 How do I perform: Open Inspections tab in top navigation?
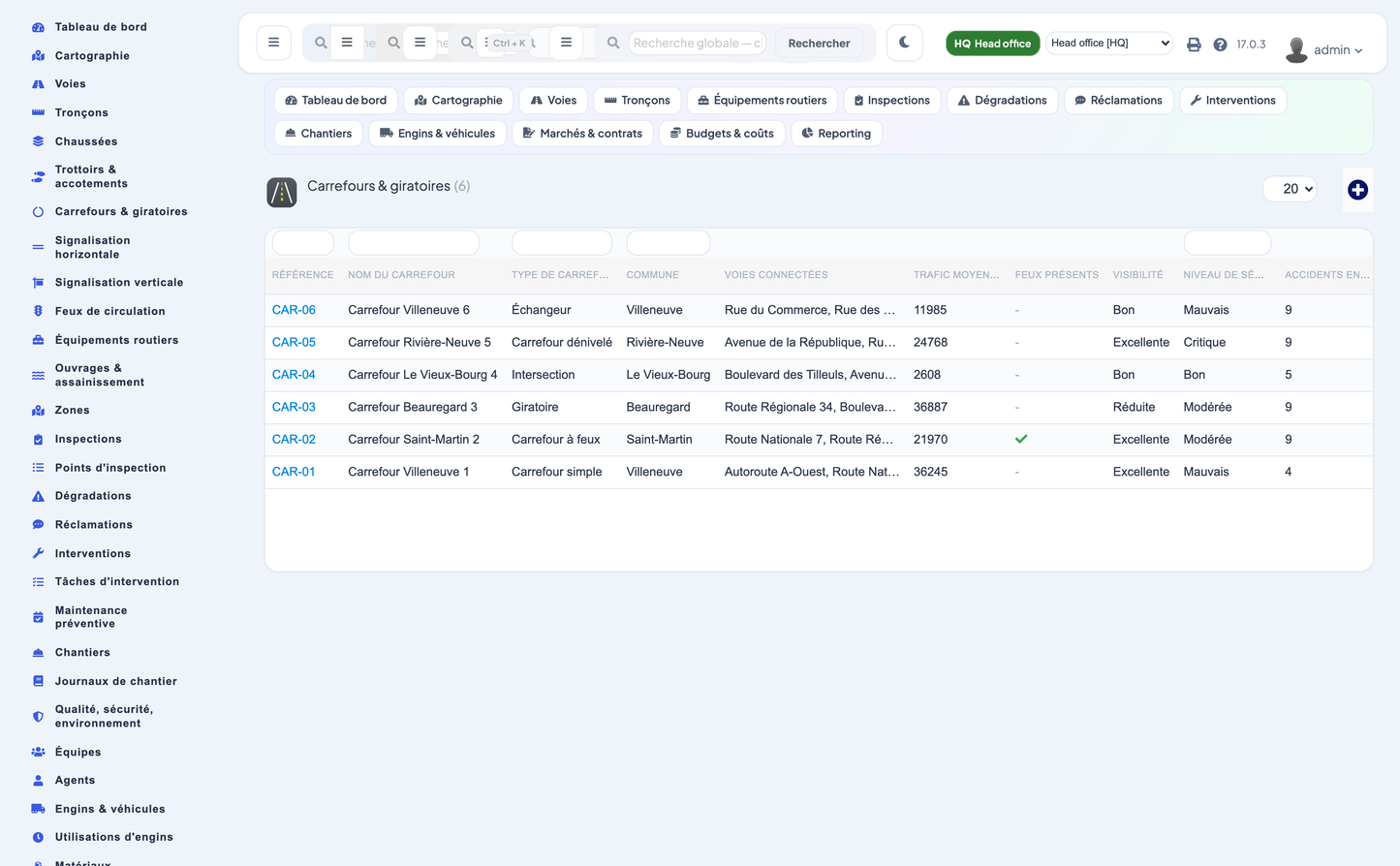point(891,101)
